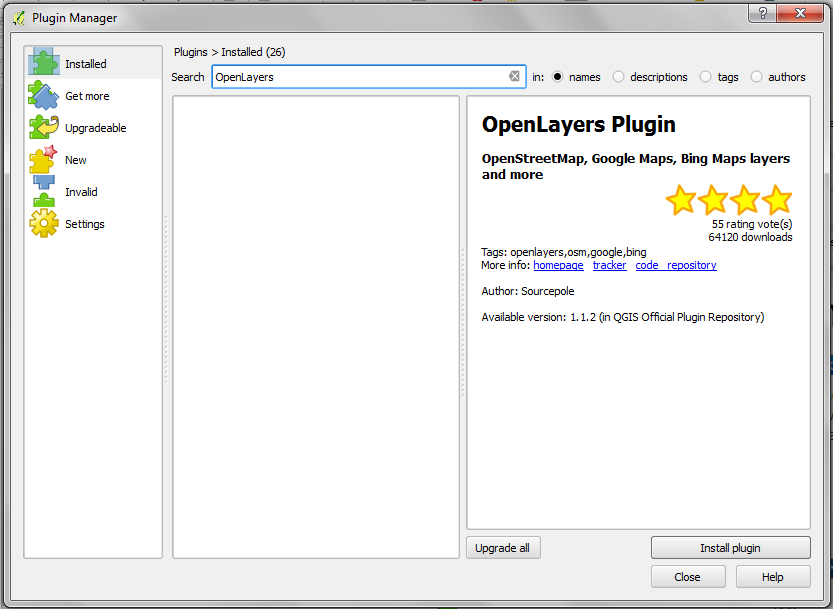Close the Plugin Manager window
The width and height of the screenshot is (833, 609).
point(800,13)
